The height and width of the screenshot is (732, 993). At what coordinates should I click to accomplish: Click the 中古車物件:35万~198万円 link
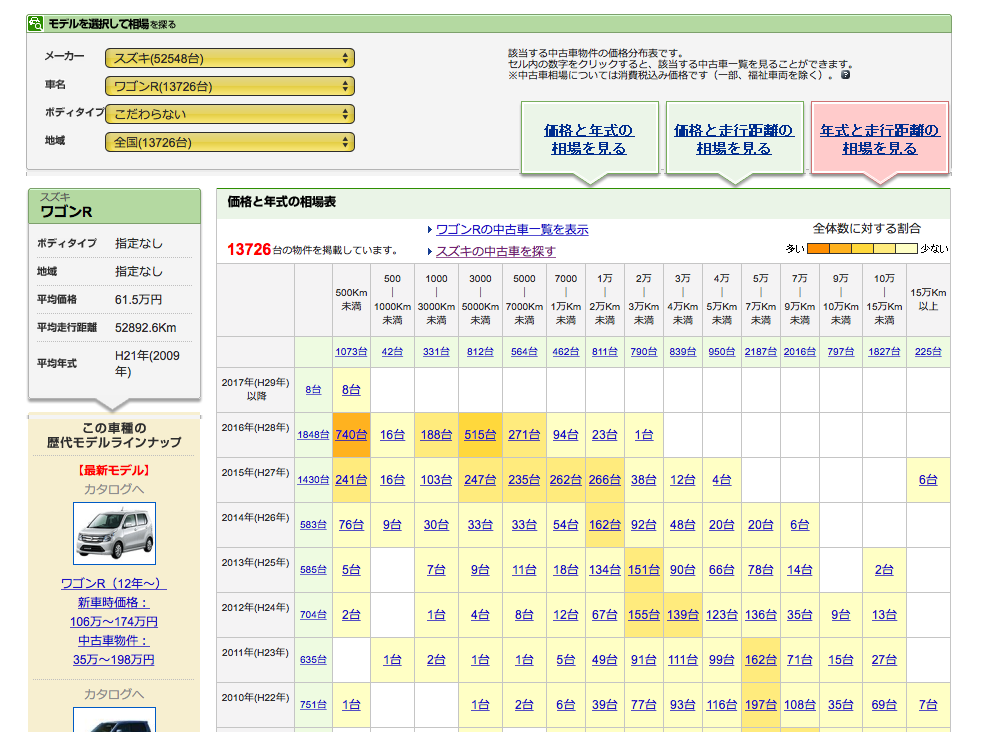coord(114,650)
